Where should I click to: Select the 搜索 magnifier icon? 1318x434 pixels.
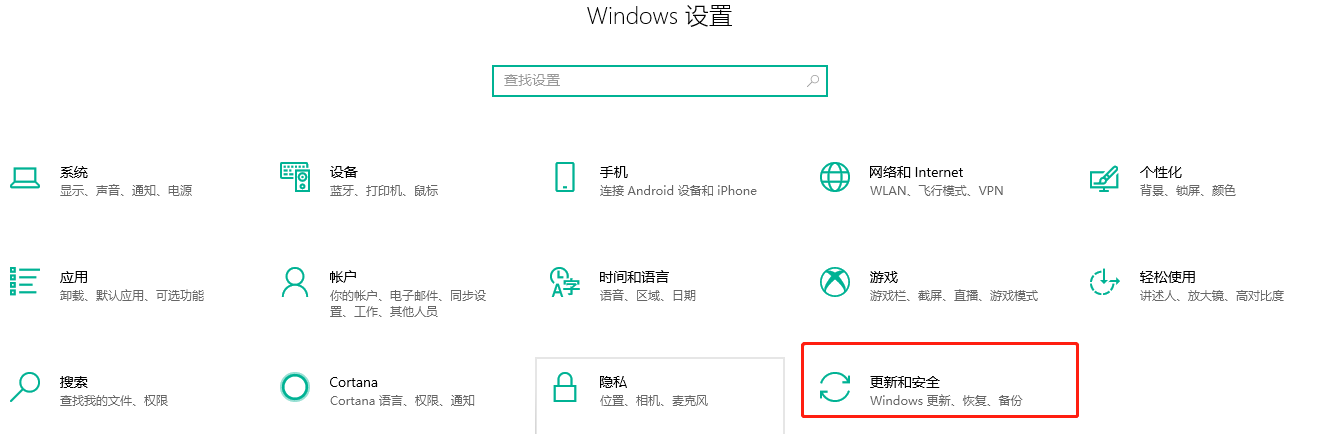[x=24, y=387]
